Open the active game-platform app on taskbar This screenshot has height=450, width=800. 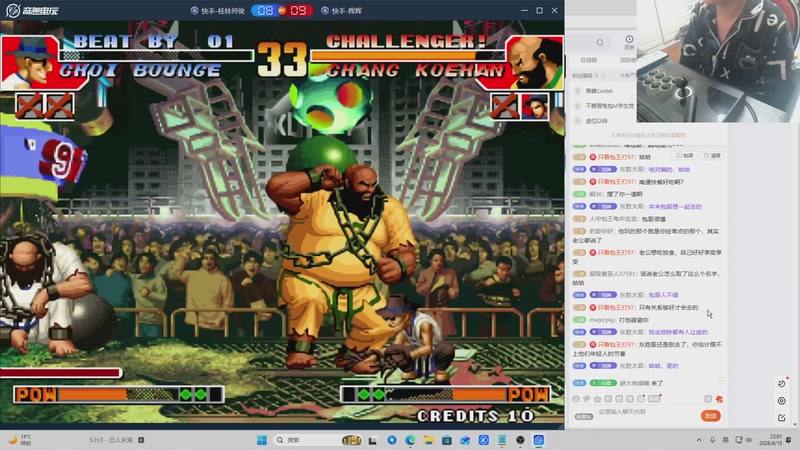(538, 440)
